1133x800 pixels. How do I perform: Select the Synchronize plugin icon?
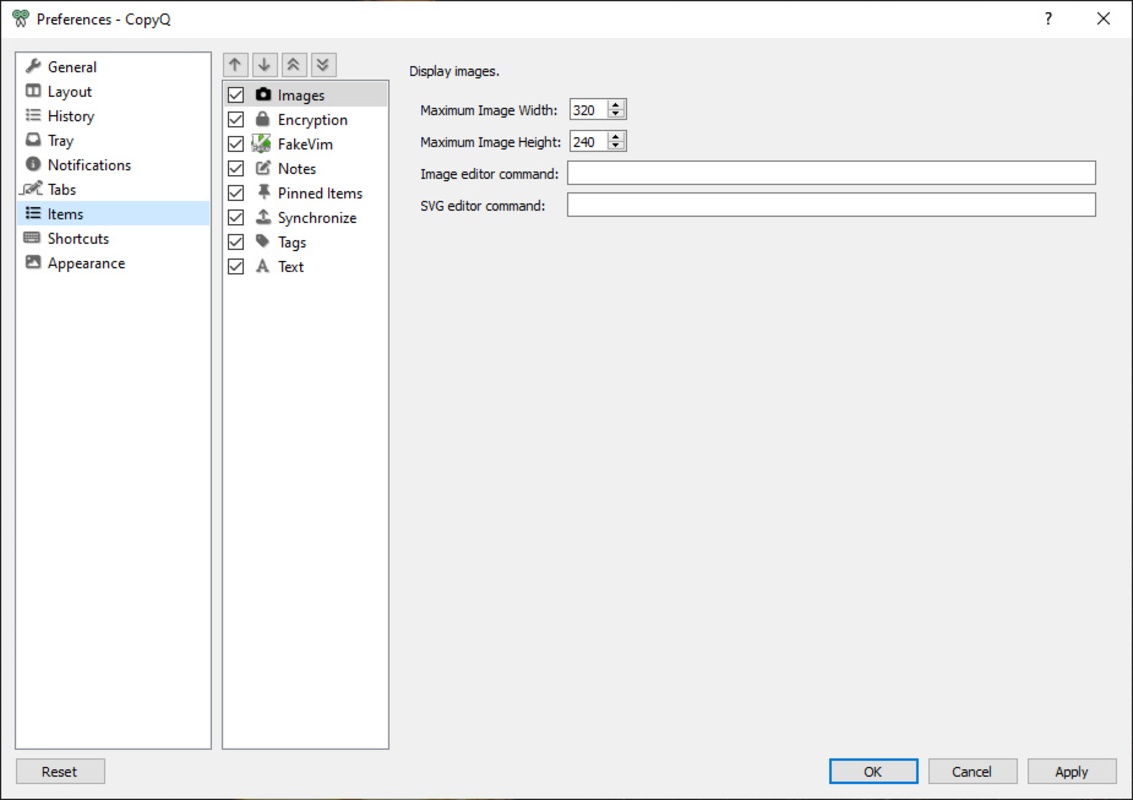click(263, 217)
